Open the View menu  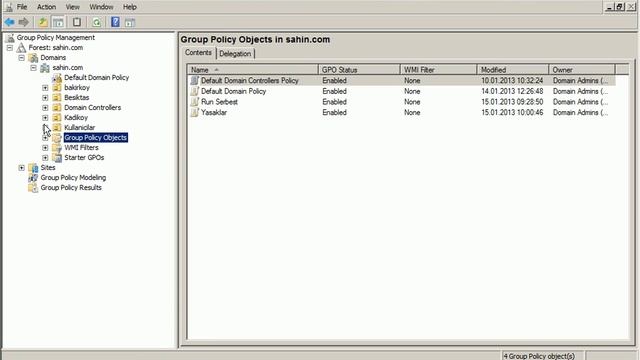(x=73, y=7)
